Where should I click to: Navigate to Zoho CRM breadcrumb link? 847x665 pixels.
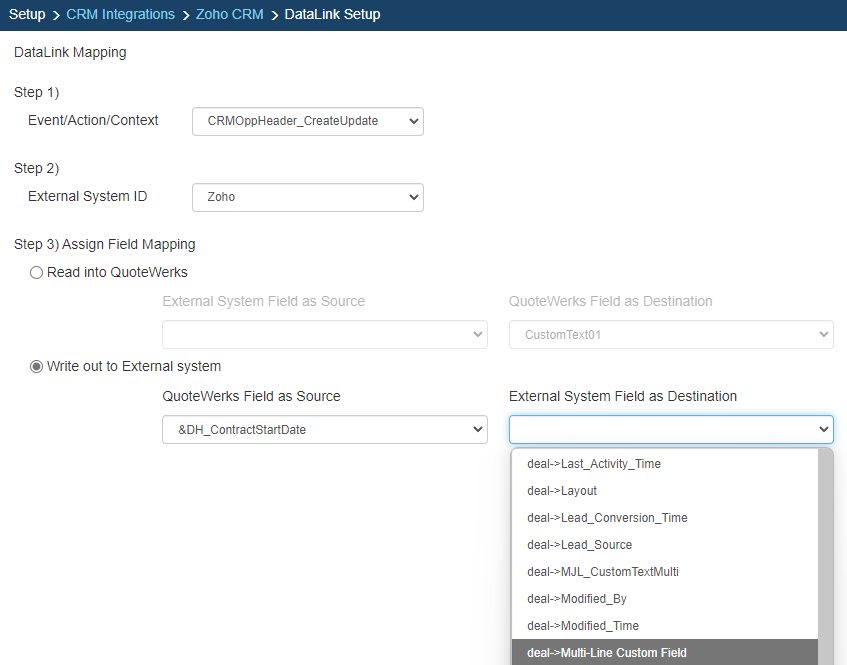229,15
